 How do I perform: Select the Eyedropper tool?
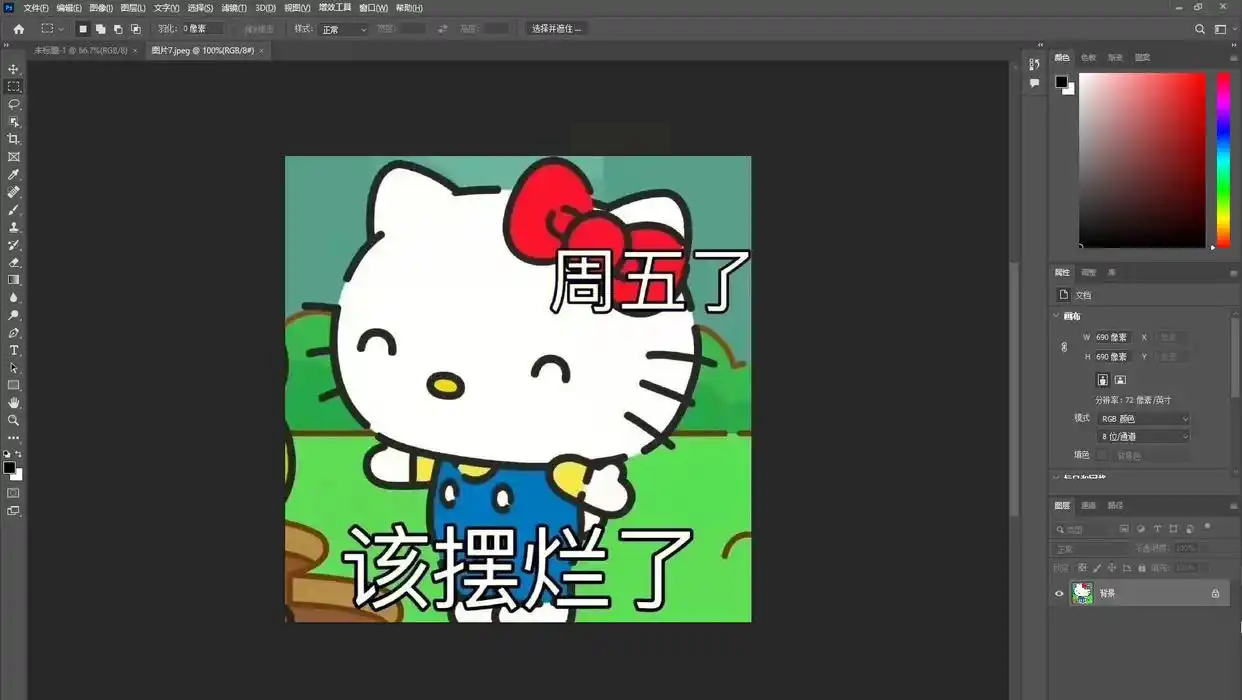[x=14, y=175]
